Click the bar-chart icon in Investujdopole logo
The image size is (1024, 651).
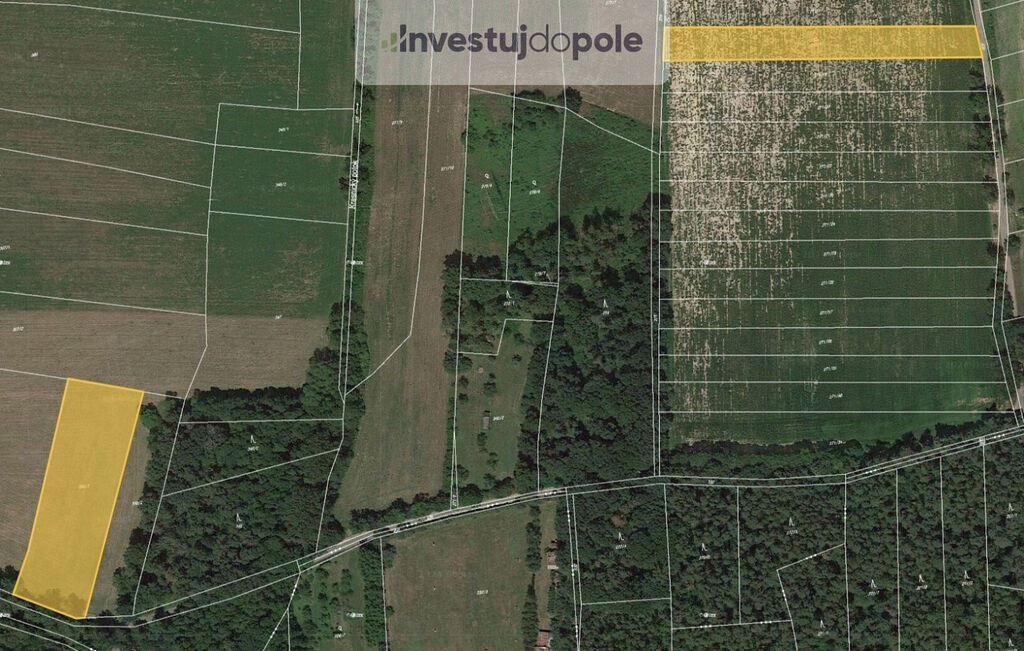389,41
